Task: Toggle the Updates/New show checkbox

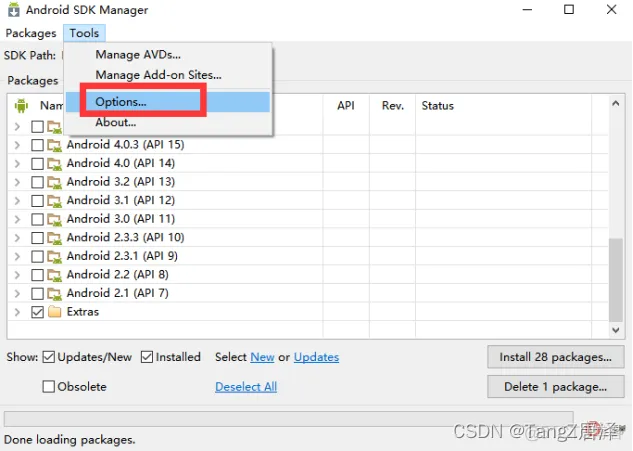Action: point(48,357)
